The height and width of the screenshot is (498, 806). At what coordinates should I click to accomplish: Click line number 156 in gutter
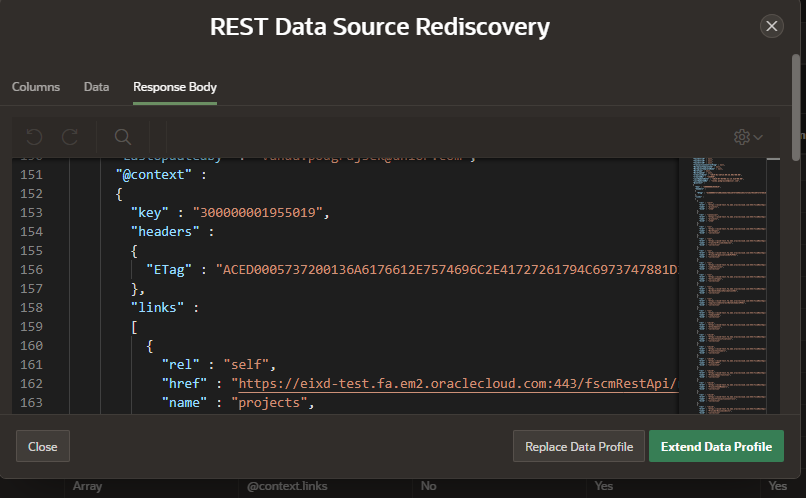coord(33,270)
